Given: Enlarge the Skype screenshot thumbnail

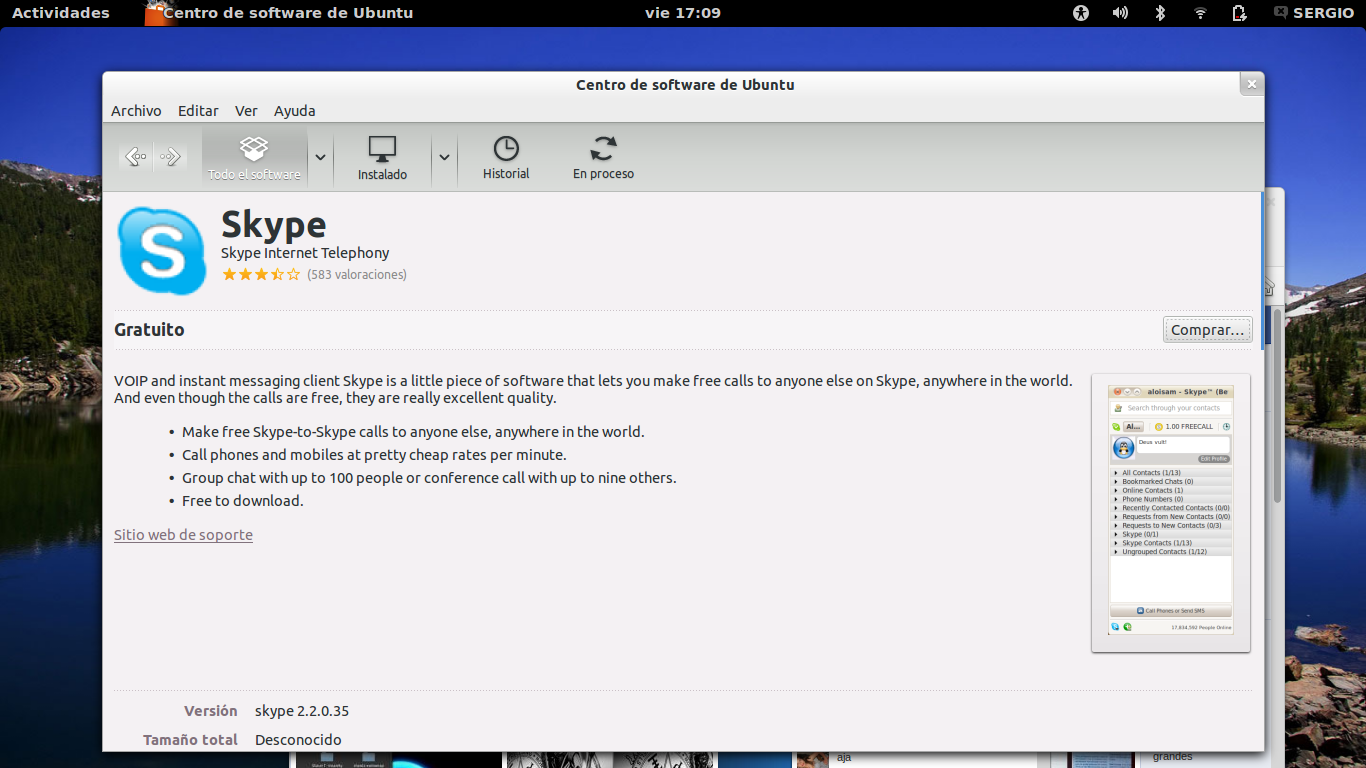Looking at the screenshot, I should 1170,513.
